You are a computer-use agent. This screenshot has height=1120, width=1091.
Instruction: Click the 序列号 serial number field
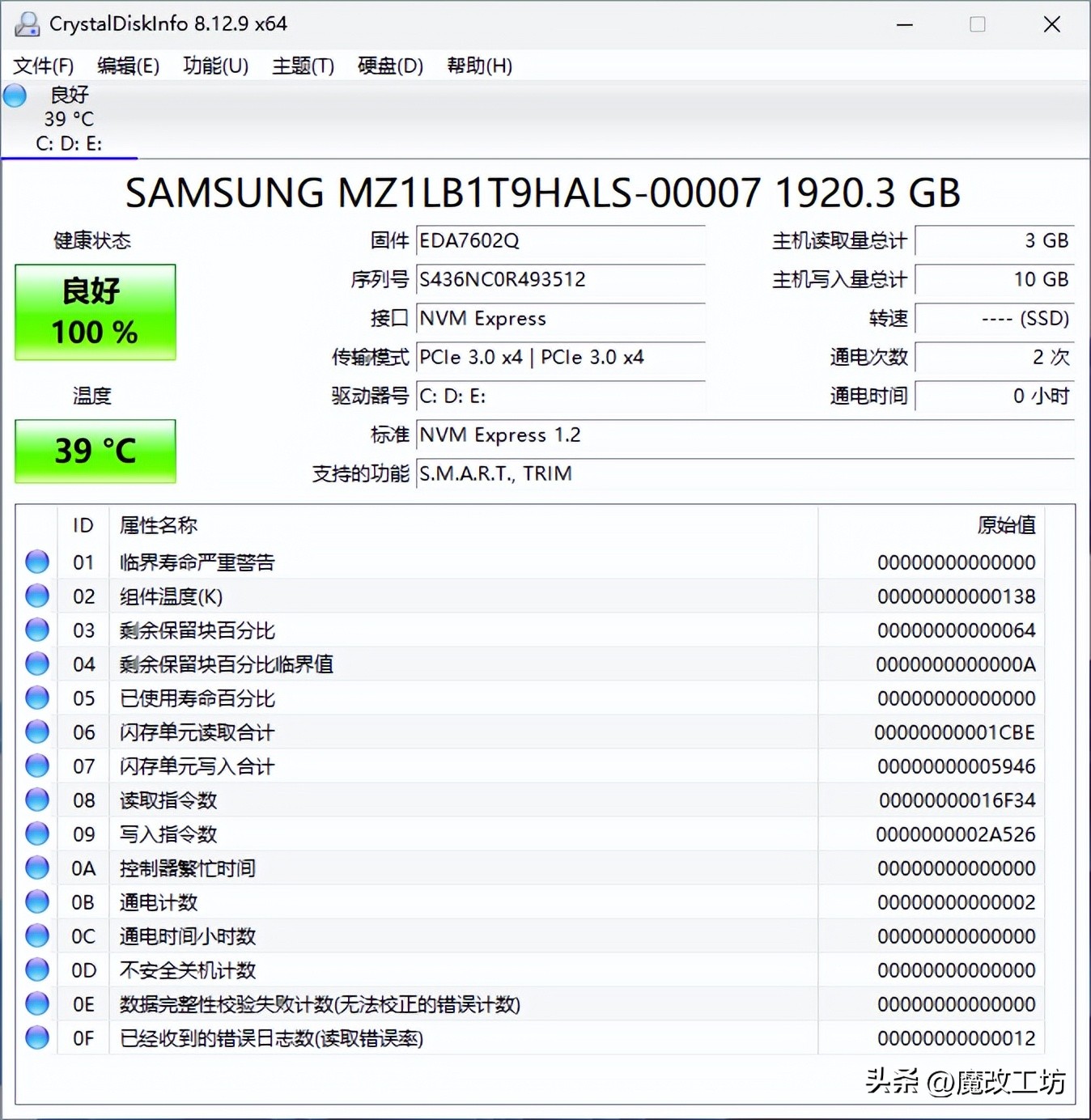point(559,279)
